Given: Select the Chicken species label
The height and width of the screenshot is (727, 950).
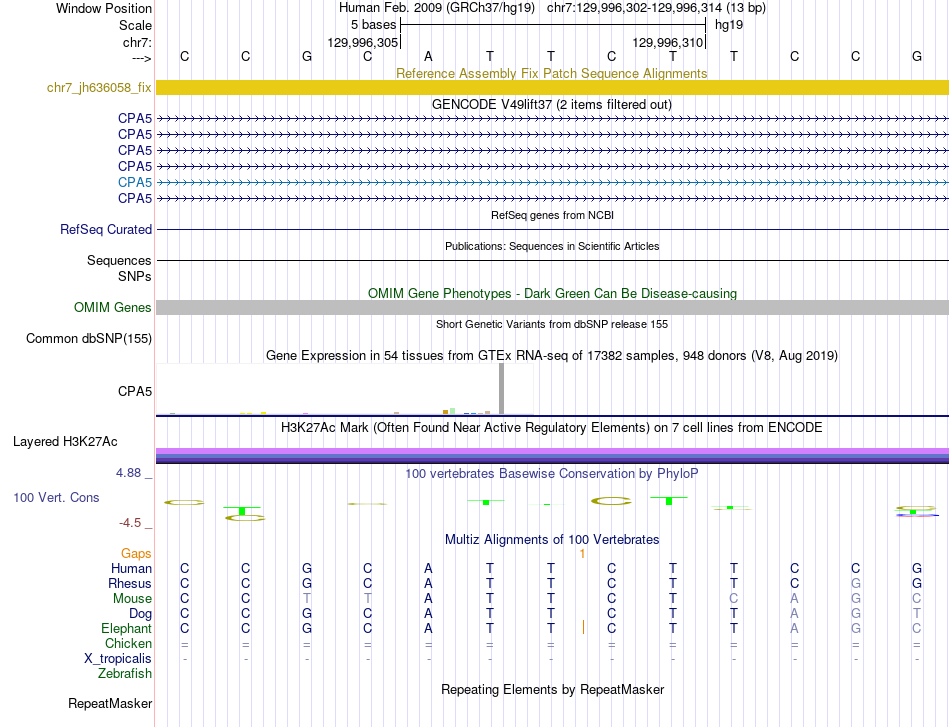Looking at the screenshot, I should [128, 643].
